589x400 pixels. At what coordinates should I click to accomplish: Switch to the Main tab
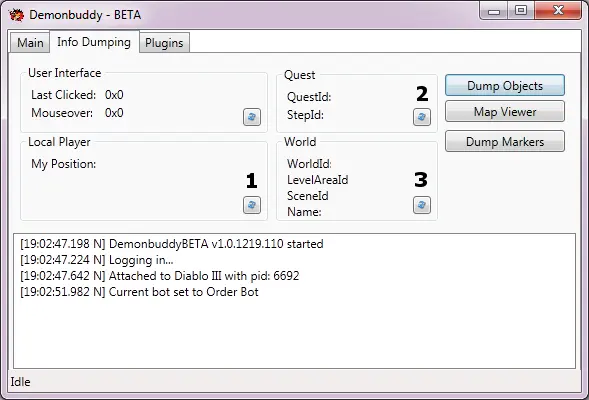point(30,43)
